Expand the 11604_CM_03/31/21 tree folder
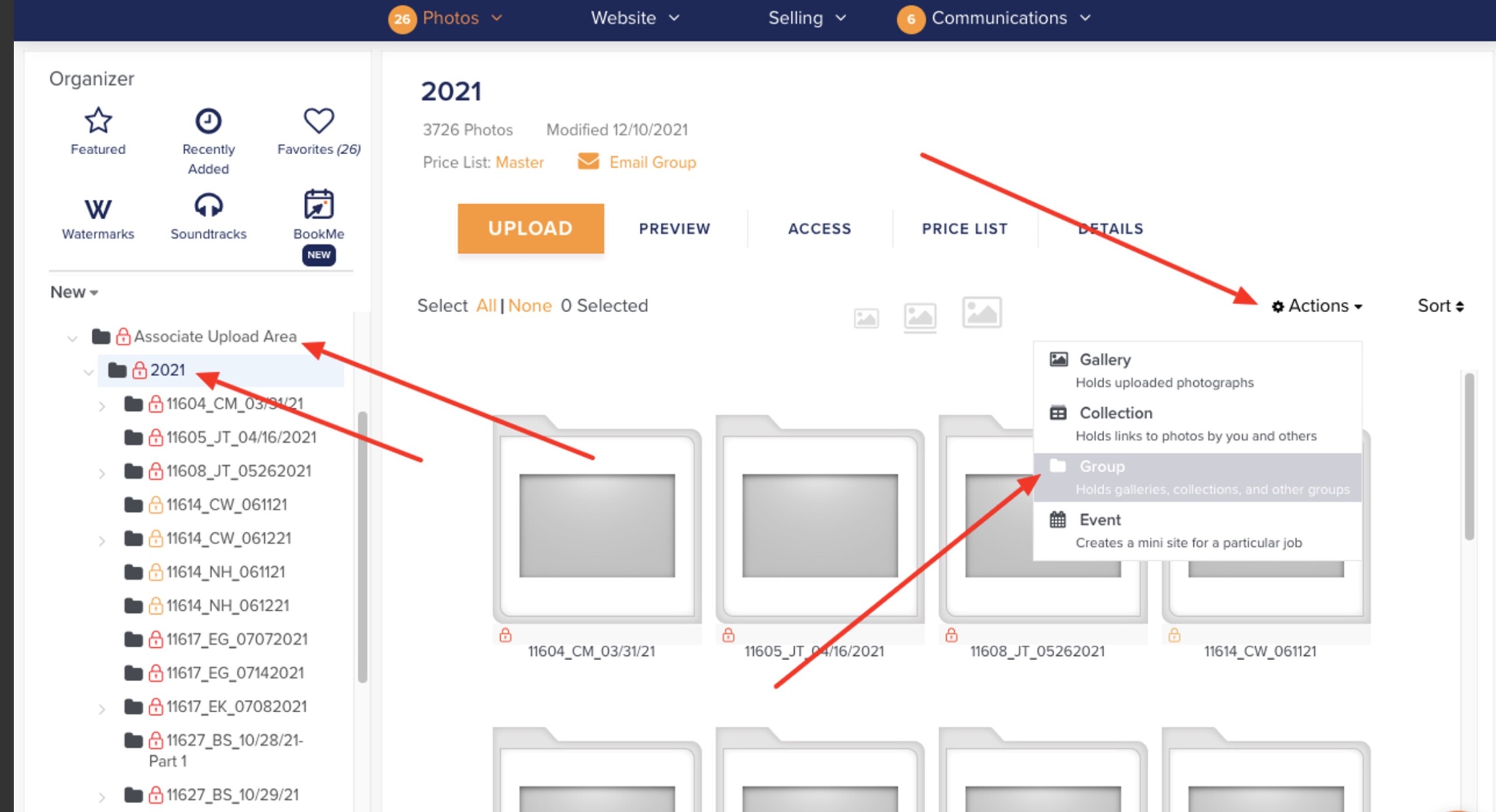 (x=102, y=406)
